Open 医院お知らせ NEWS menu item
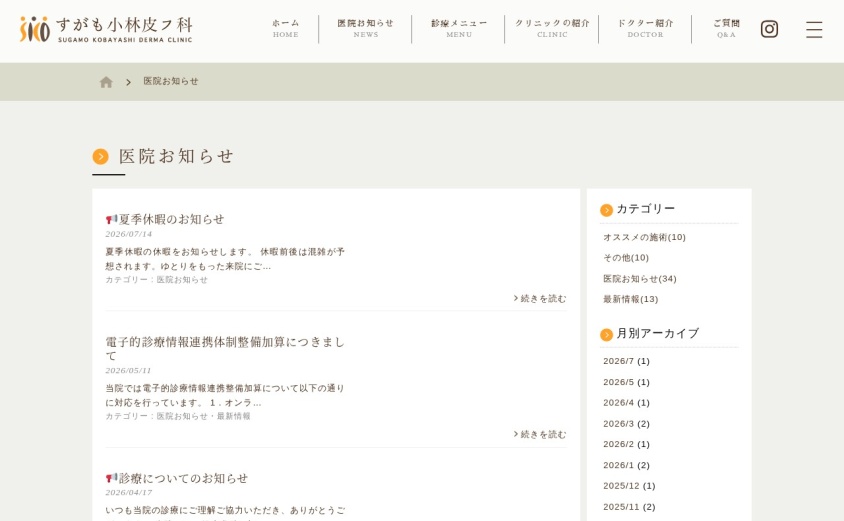 (365, 29)
